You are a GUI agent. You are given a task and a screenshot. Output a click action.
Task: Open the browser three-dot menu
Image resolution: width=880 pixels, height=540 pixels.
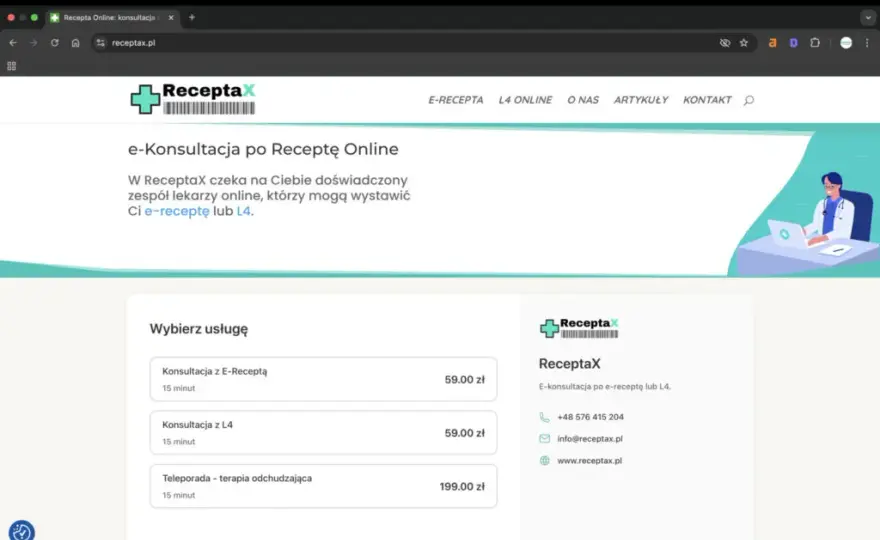coord(867,43)
